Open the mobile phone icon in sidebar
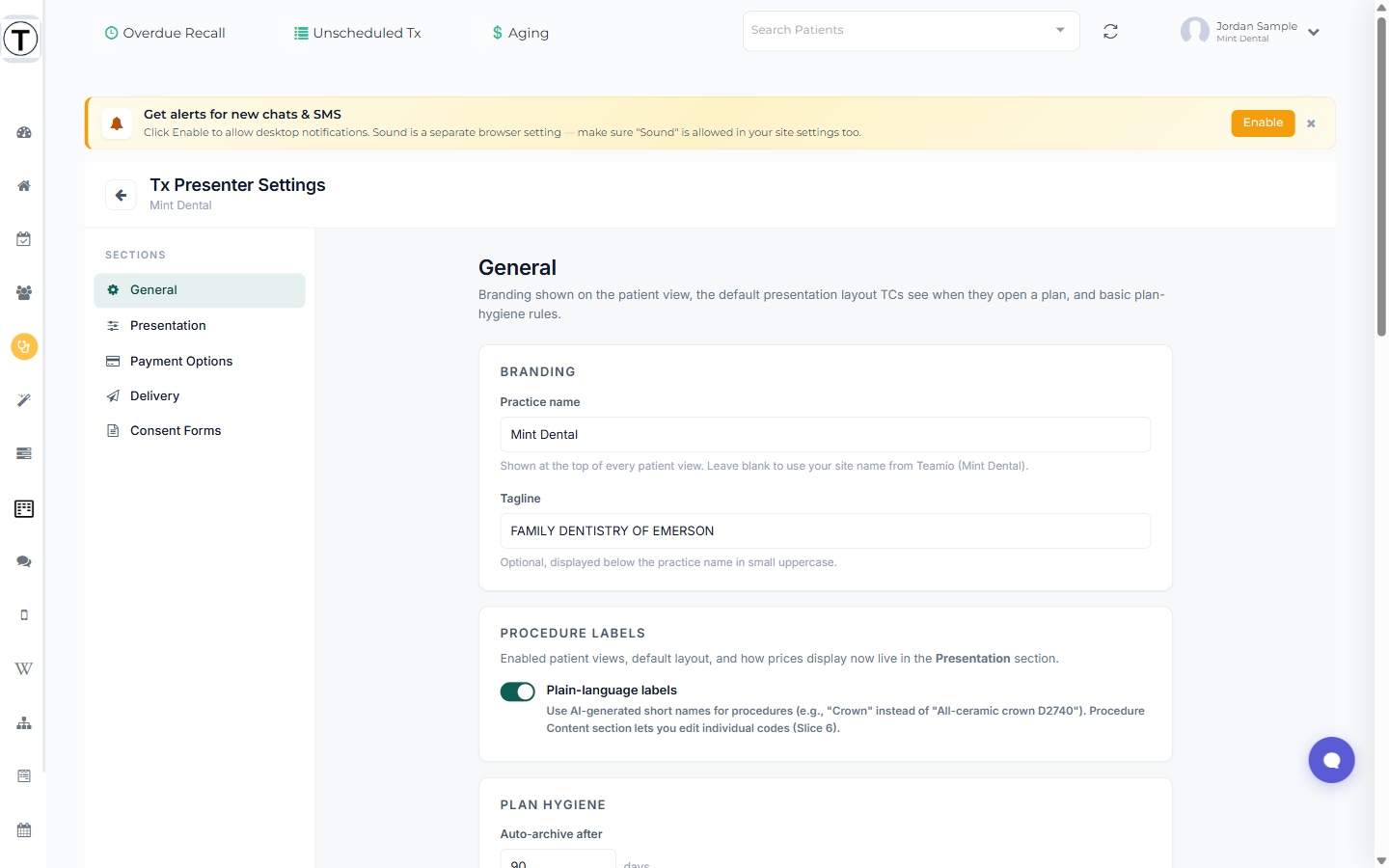This screenshot has width=1389, height=868. tap(24, 614)
